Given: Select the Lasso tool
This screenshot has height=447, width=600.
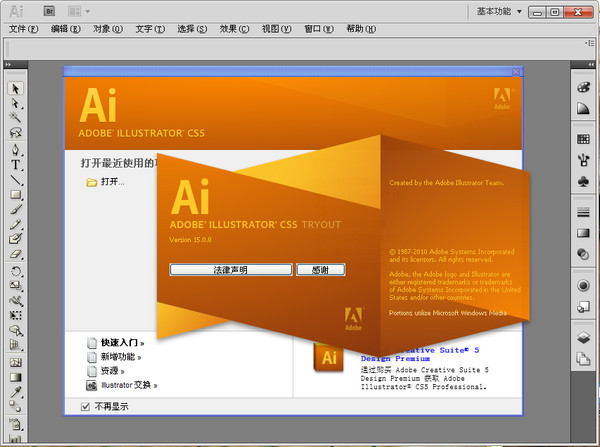Looking at the screenshot, I should point(16,133).
